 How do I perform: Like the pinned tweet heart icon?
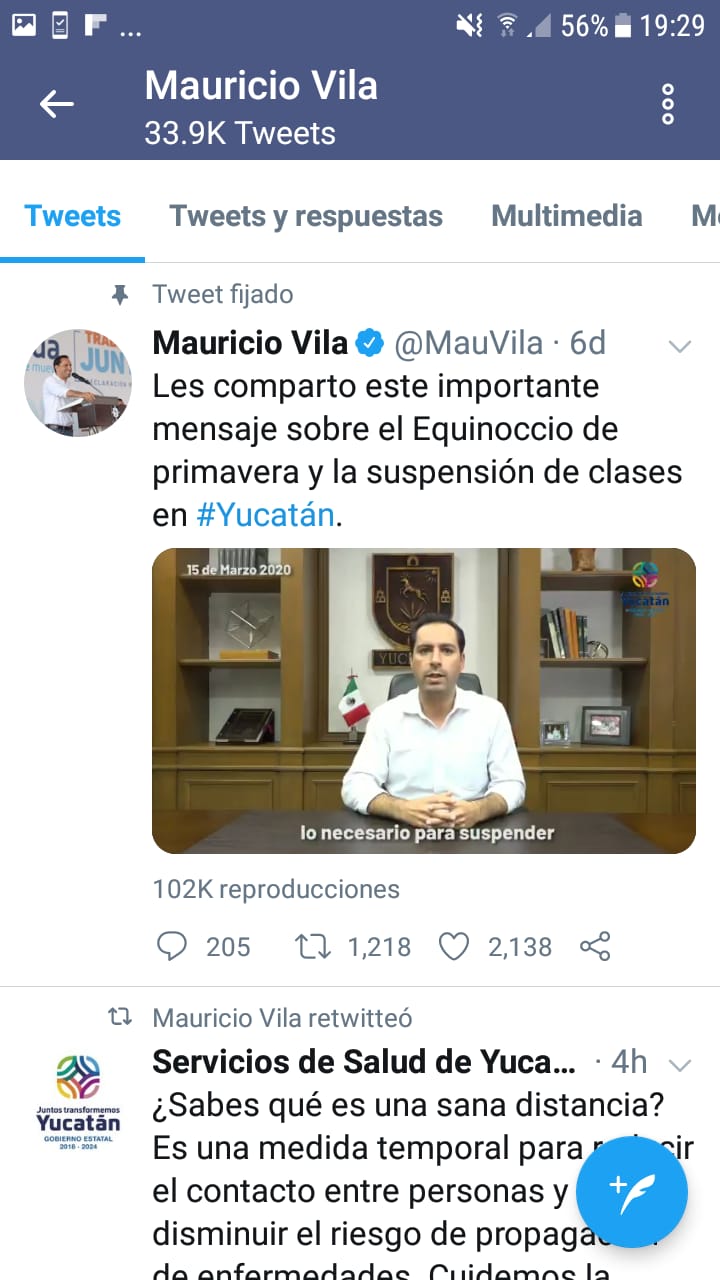pyautogui.click(x=454, y=946)
